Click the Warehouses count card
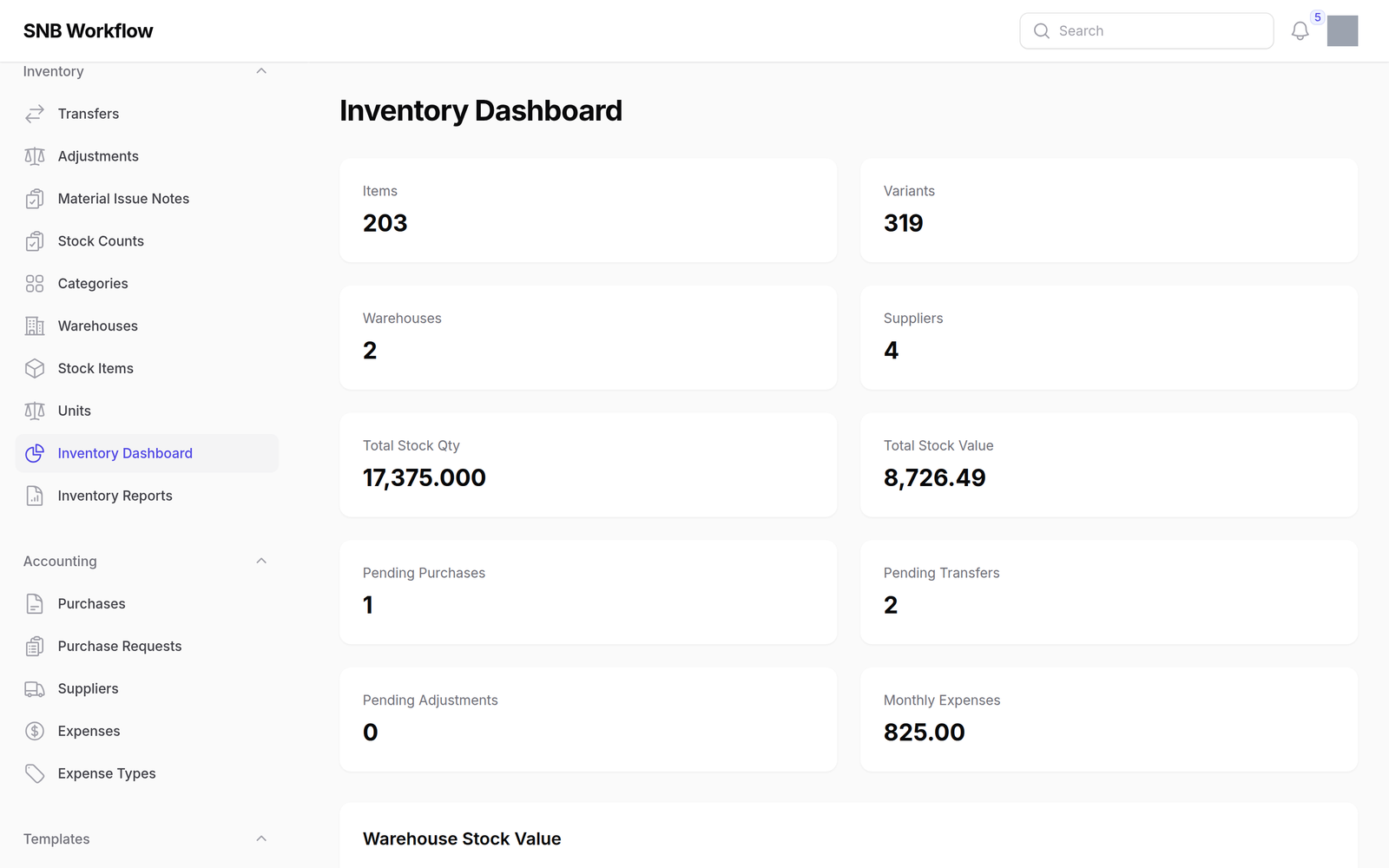 click(x=588, y=338)
